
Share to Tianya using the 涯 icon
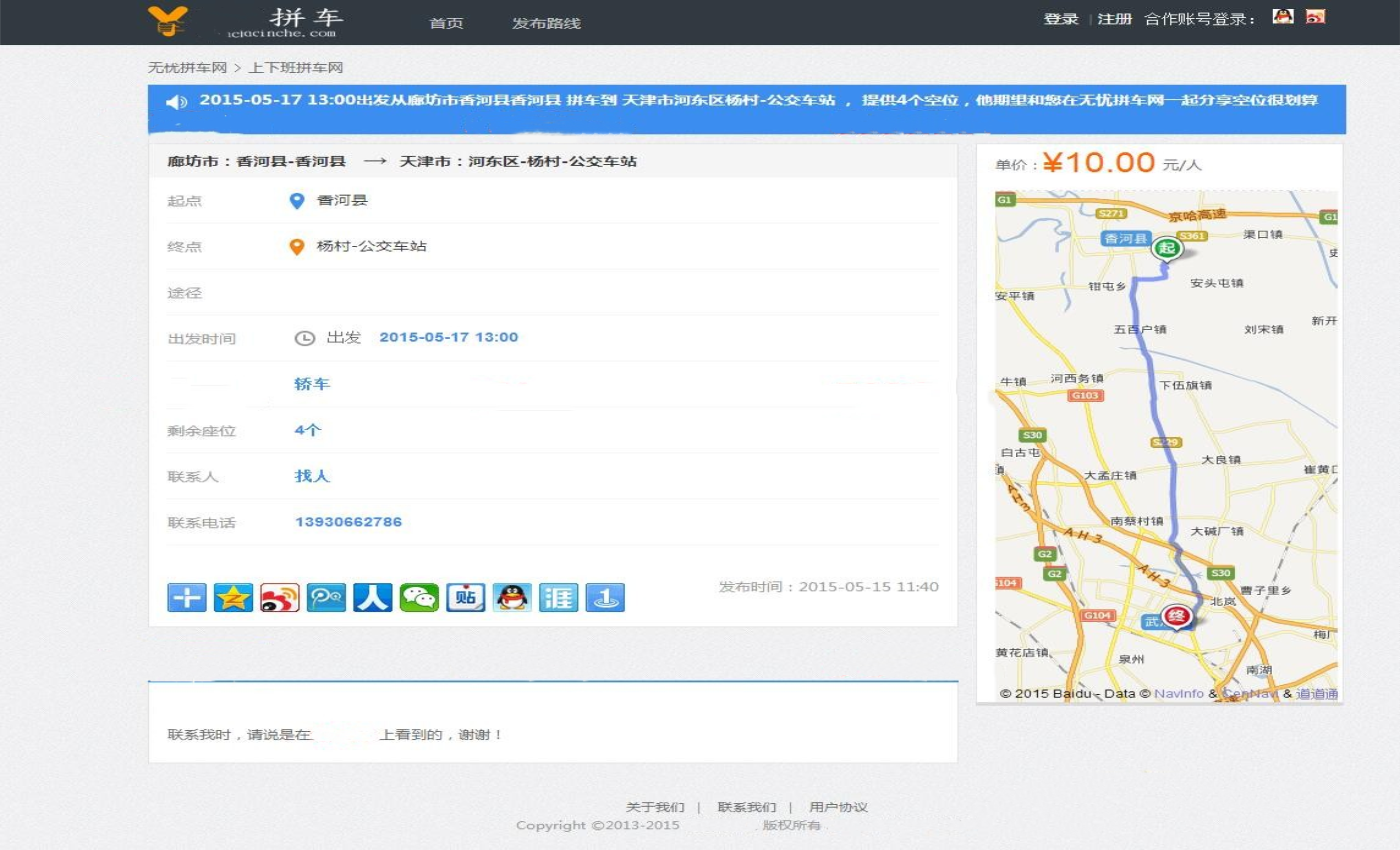click(559, 598)
